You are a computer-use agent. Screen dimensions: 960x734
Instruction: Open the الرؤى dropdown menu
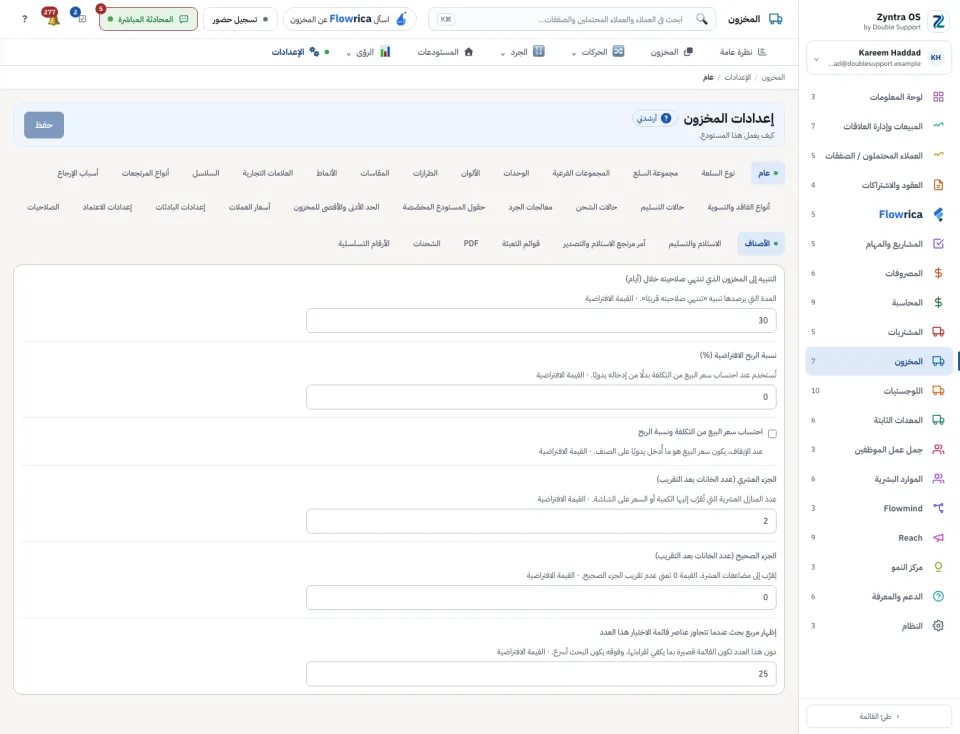coord(369,52)
